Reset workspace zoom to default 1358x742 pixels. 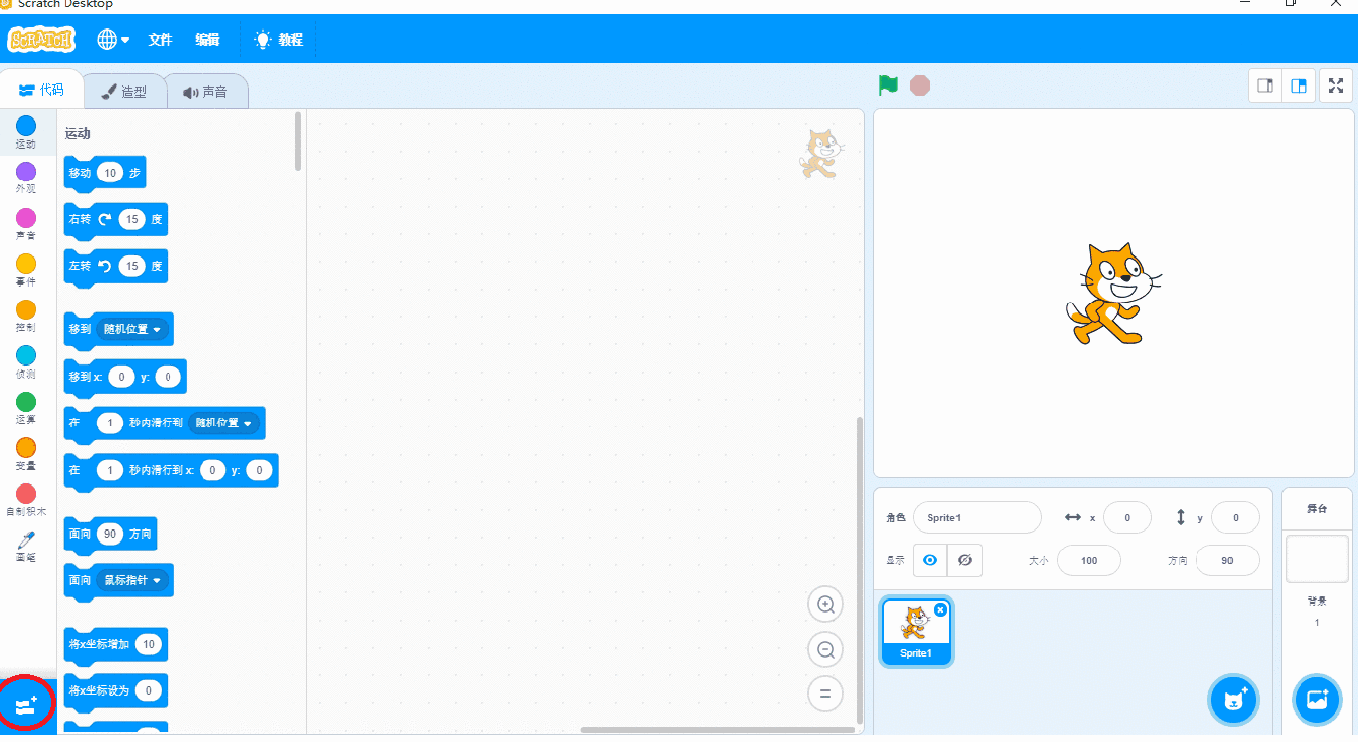pos(826,693)
